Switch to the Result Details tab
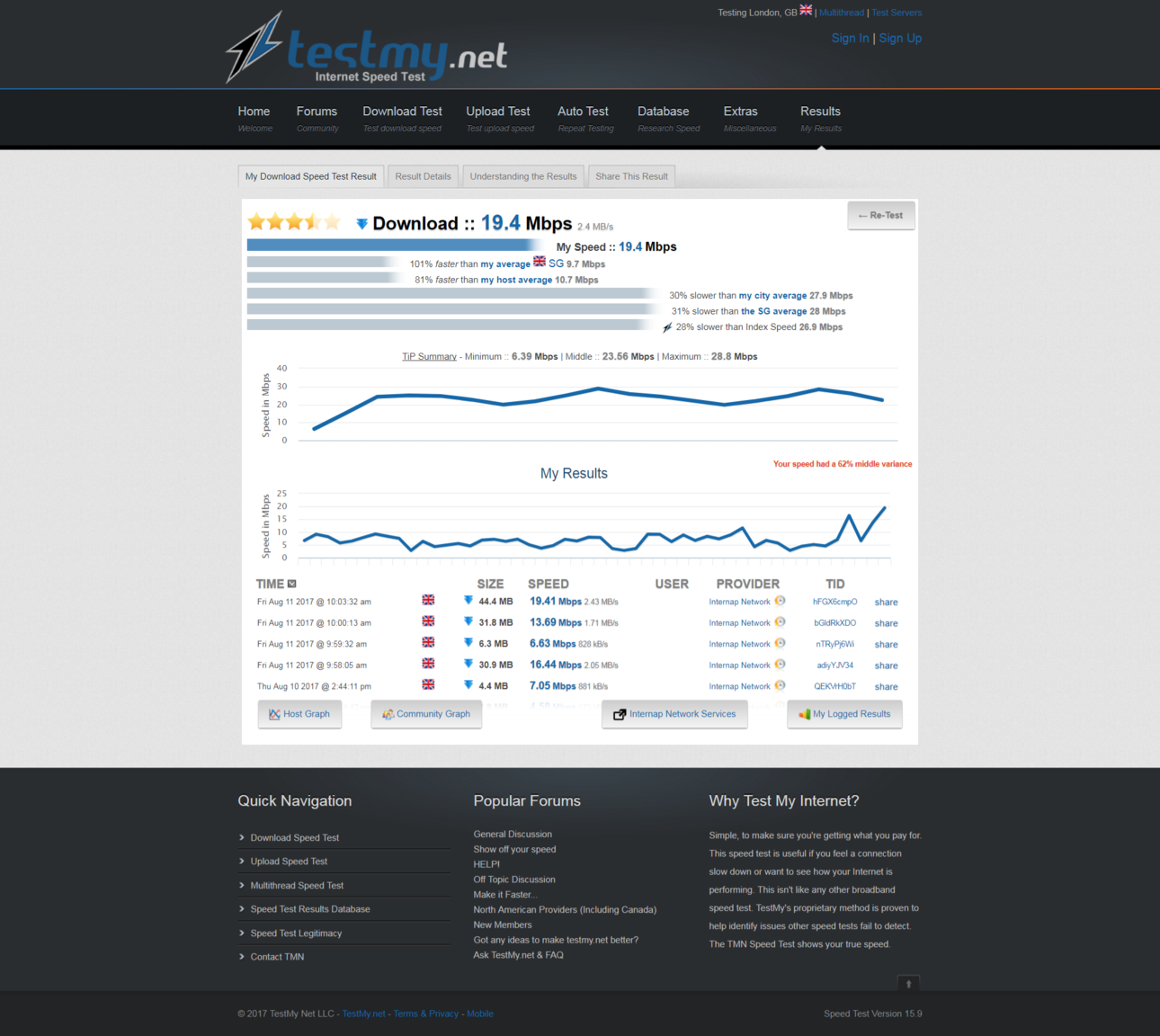The image size is (1160, 1036). pyautogui.click(x=423, y=176)
